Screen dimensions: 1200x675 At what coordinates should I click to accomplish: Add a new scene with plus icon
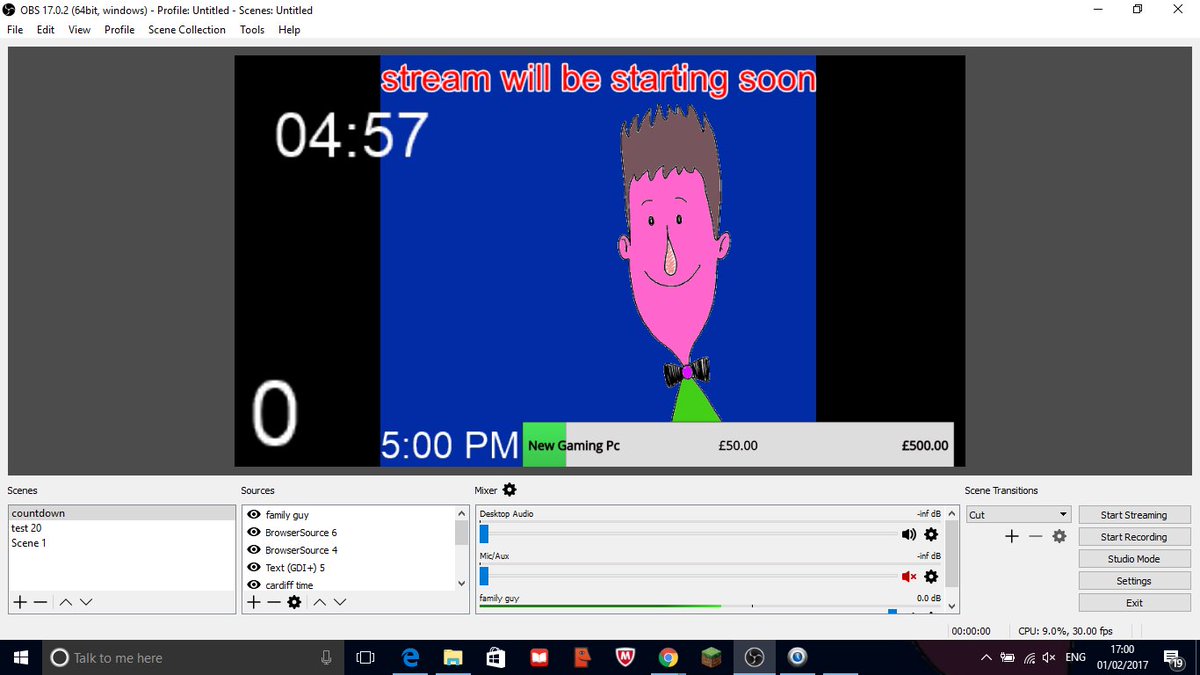pos(19,602)
